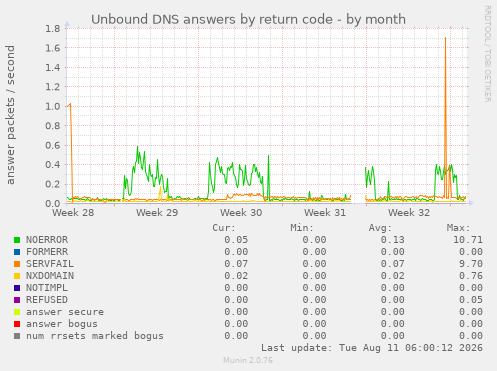Click the green NOERROR peak near Week 29
This screenshot has width=497, height=371.
[x=137, y=147]
